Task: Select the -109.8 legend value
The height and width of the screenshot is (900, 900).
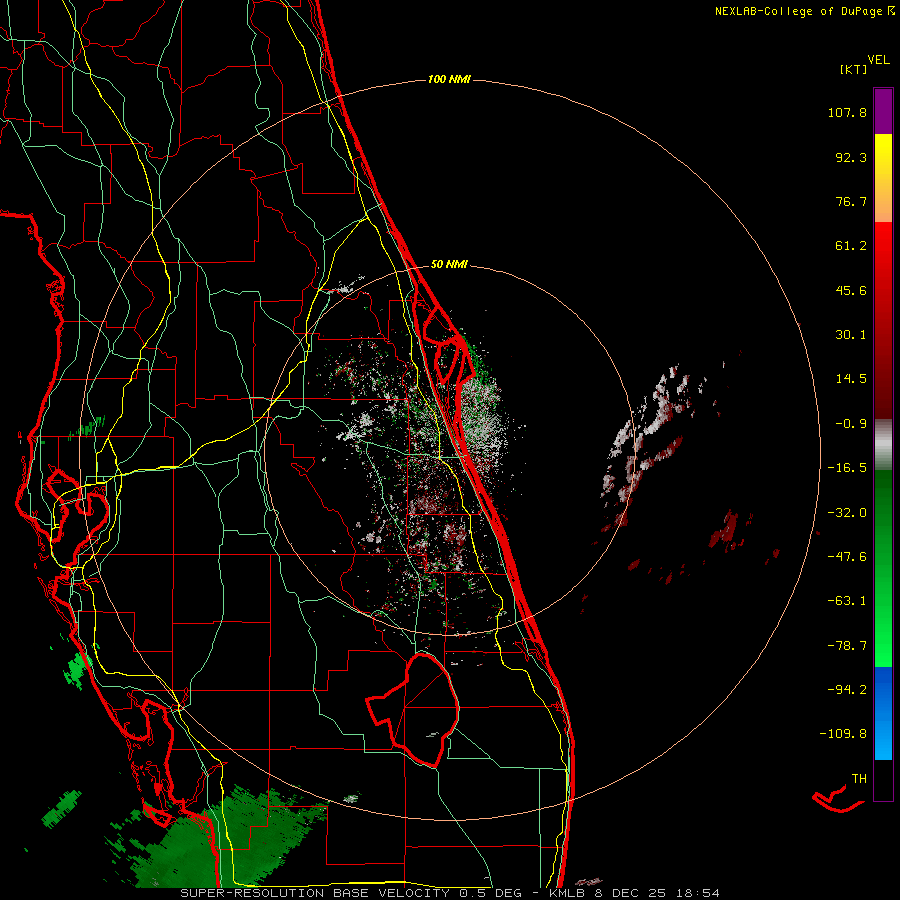Action: pos(843,734)
